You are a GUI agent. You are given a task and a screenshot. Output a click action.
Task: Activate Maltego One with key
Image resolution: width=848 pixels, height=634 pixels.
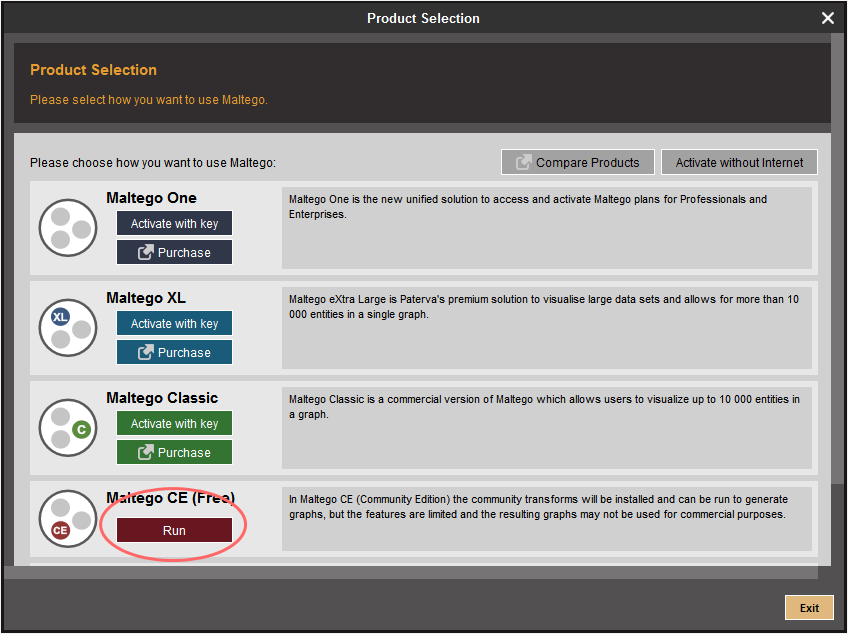point(174,223)
